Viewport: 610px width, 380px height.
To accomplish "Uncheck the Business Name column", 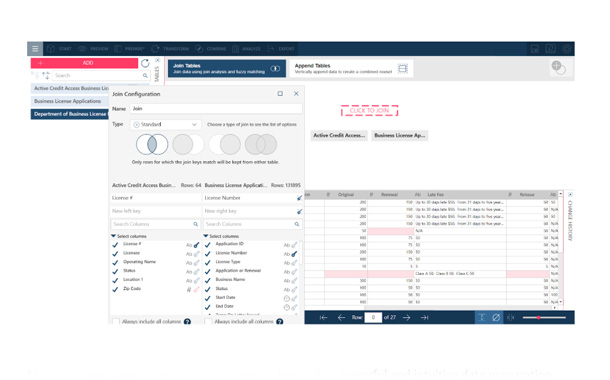I will pyautogui.click(x=208, y=280).
